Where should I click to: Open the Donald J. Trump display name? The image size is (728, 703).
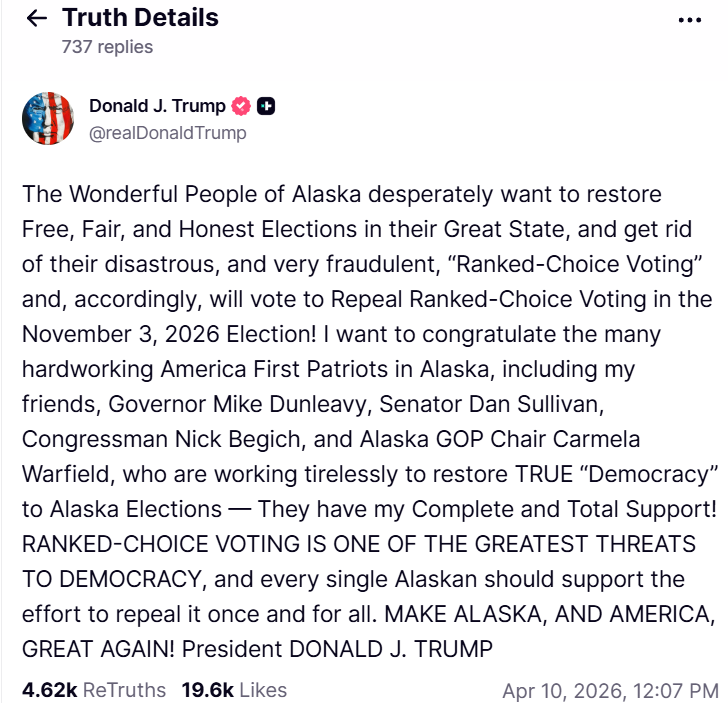[x=157, y=106]
